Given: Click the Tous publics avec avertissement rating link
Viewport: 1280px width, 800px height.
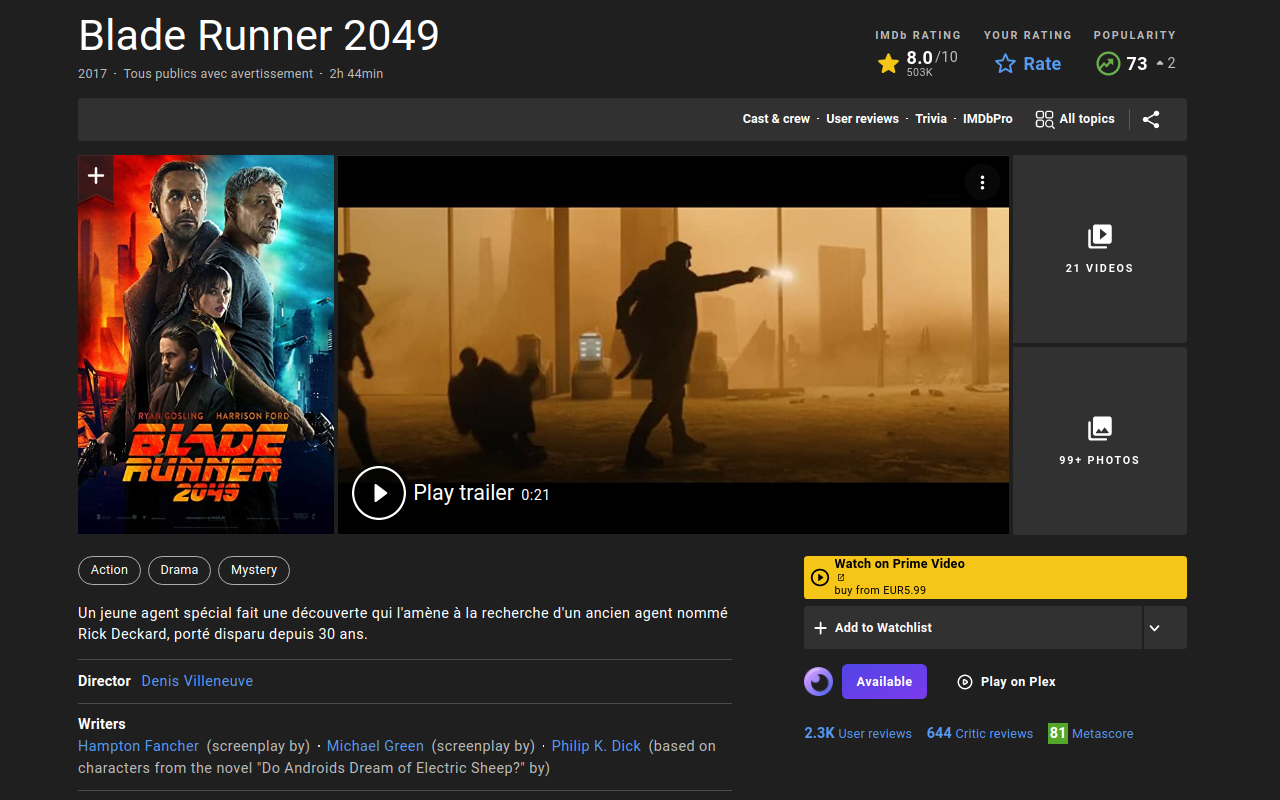Looking at the screenshot, I should [218, 74].
